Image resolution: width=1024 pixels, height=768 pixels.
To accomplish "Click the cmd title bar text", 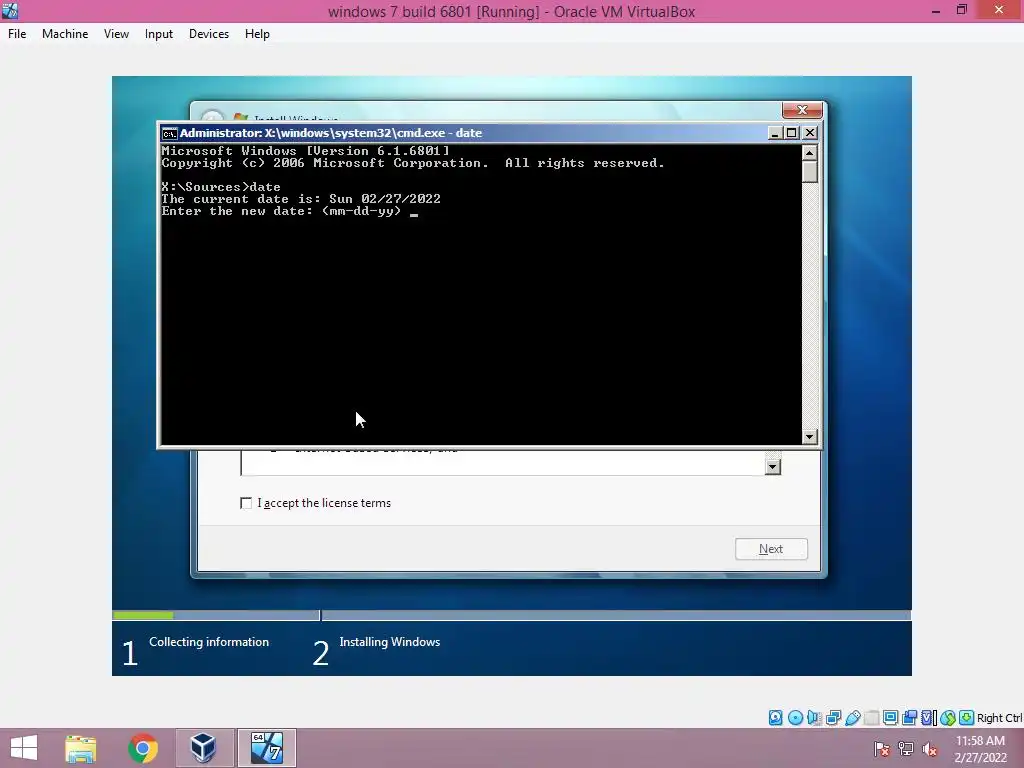I will coord(330,133).
